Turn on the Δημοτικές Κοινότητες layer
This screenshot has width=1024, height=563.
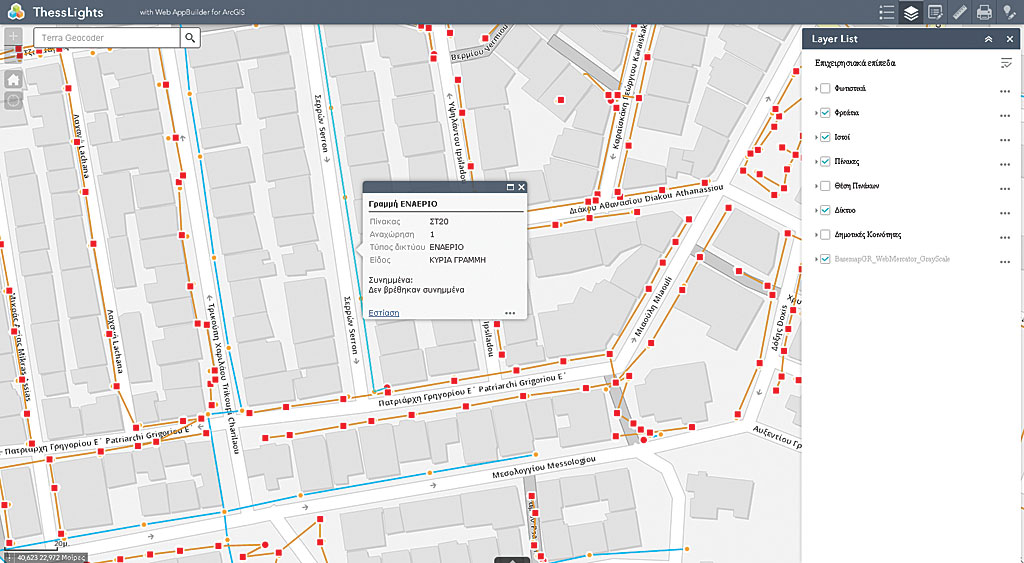point(825,235)
